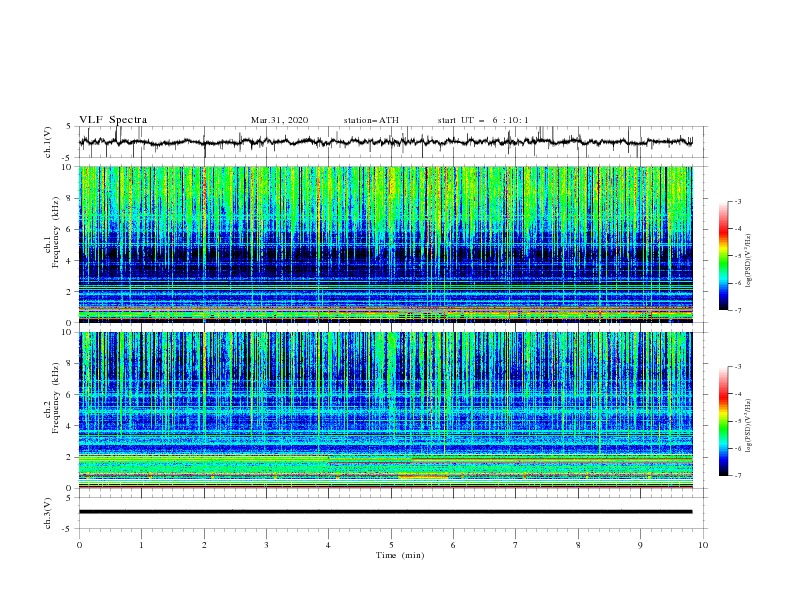Click the '-7' label on ch.2 colorbar
Viewport: 792px width, 612px height.
point(737,475)
